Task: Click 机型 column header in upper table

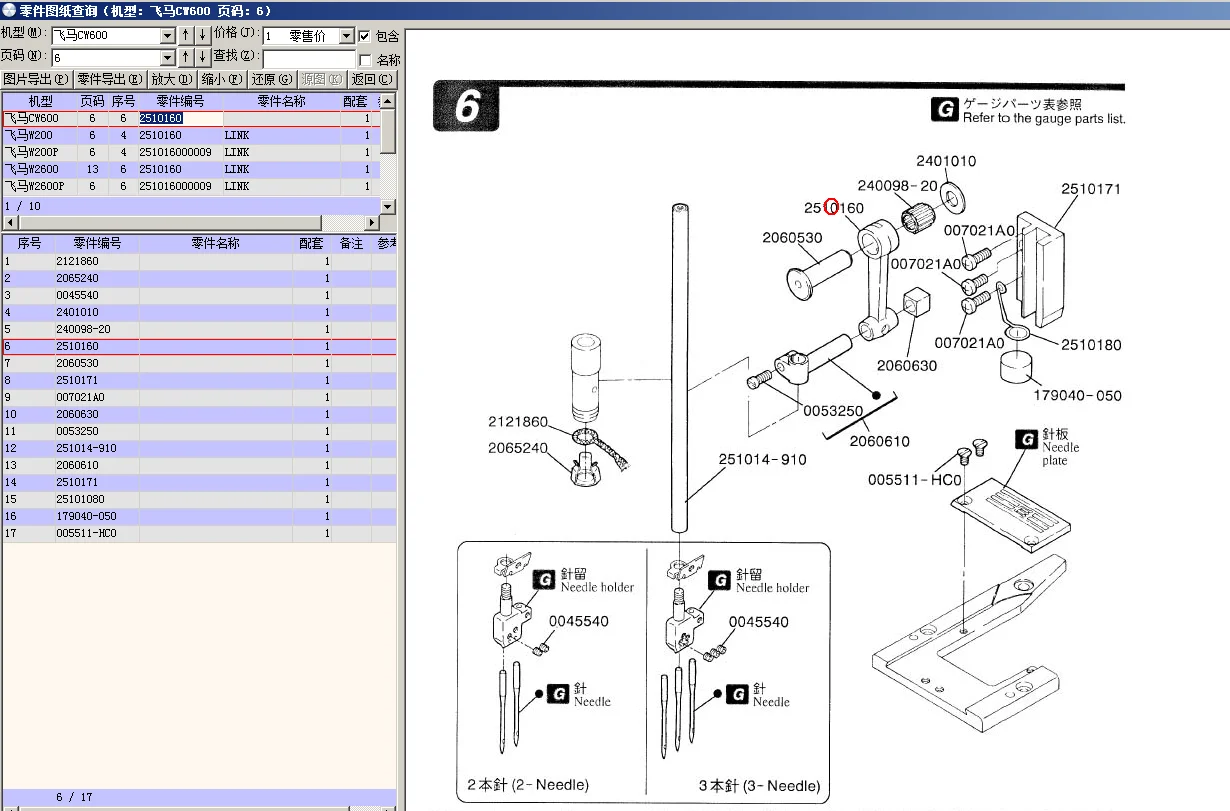Action: (x=41, y=101)
